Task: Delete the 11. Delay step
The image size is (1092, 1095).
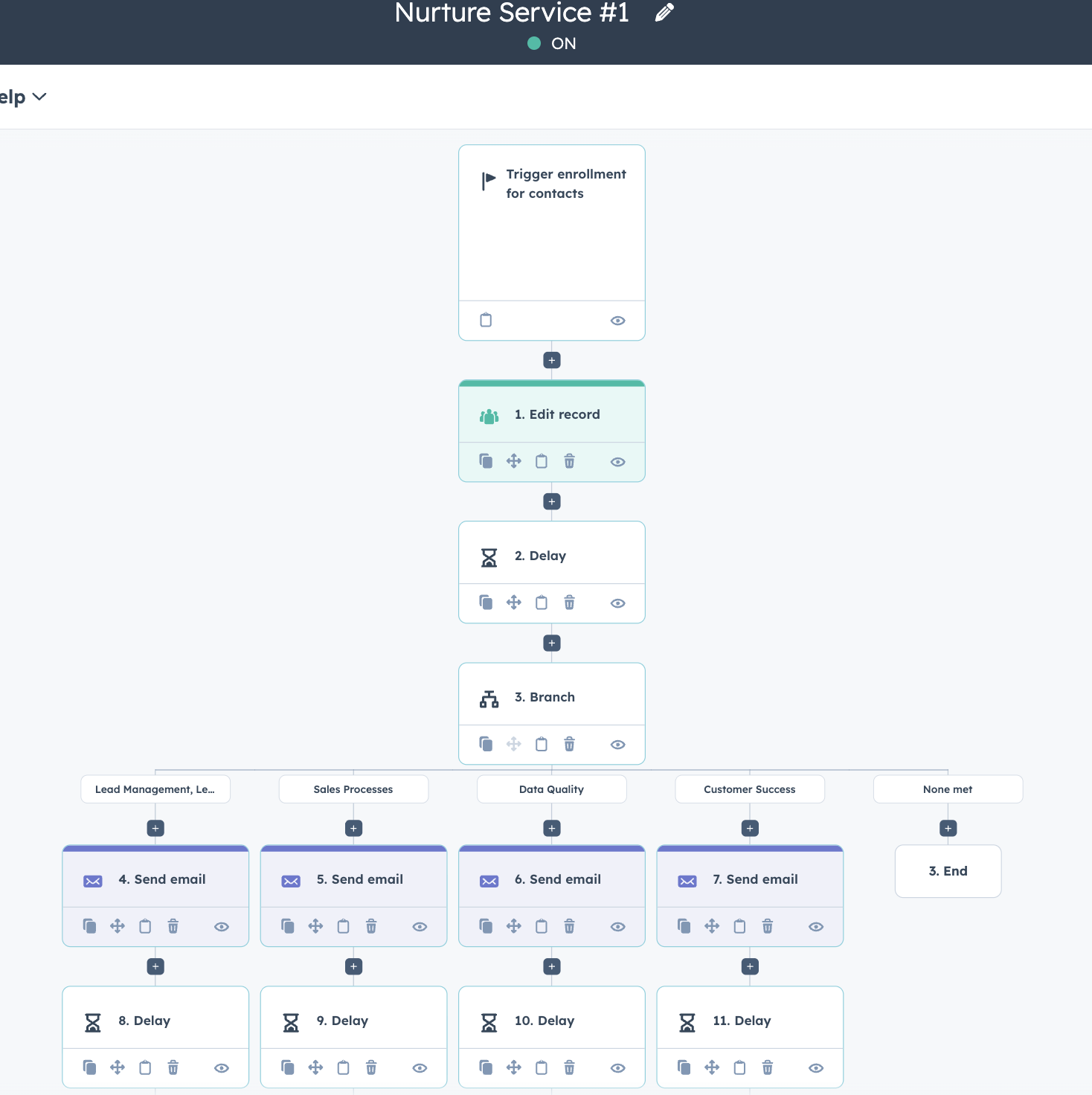Action: click(768, 1067)
